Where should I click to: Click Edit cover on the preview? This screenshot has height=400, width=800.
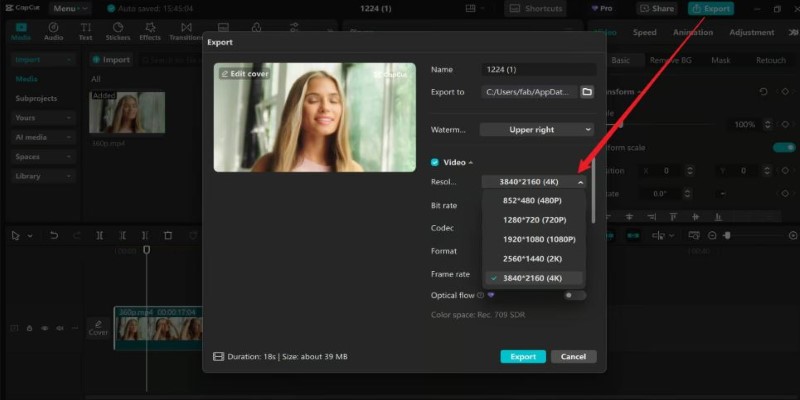click(244, 74)
